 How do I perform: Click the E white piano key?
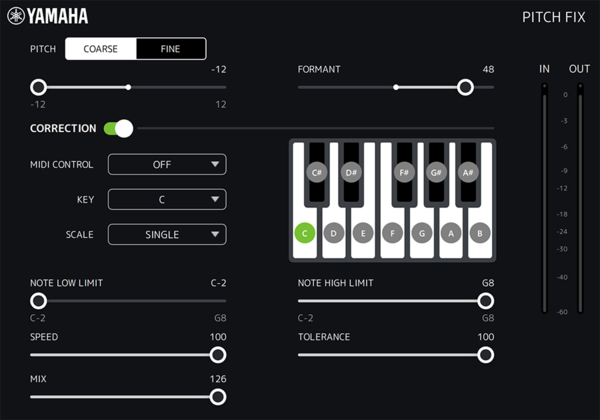pyautogui.click(x=364, y=233)
